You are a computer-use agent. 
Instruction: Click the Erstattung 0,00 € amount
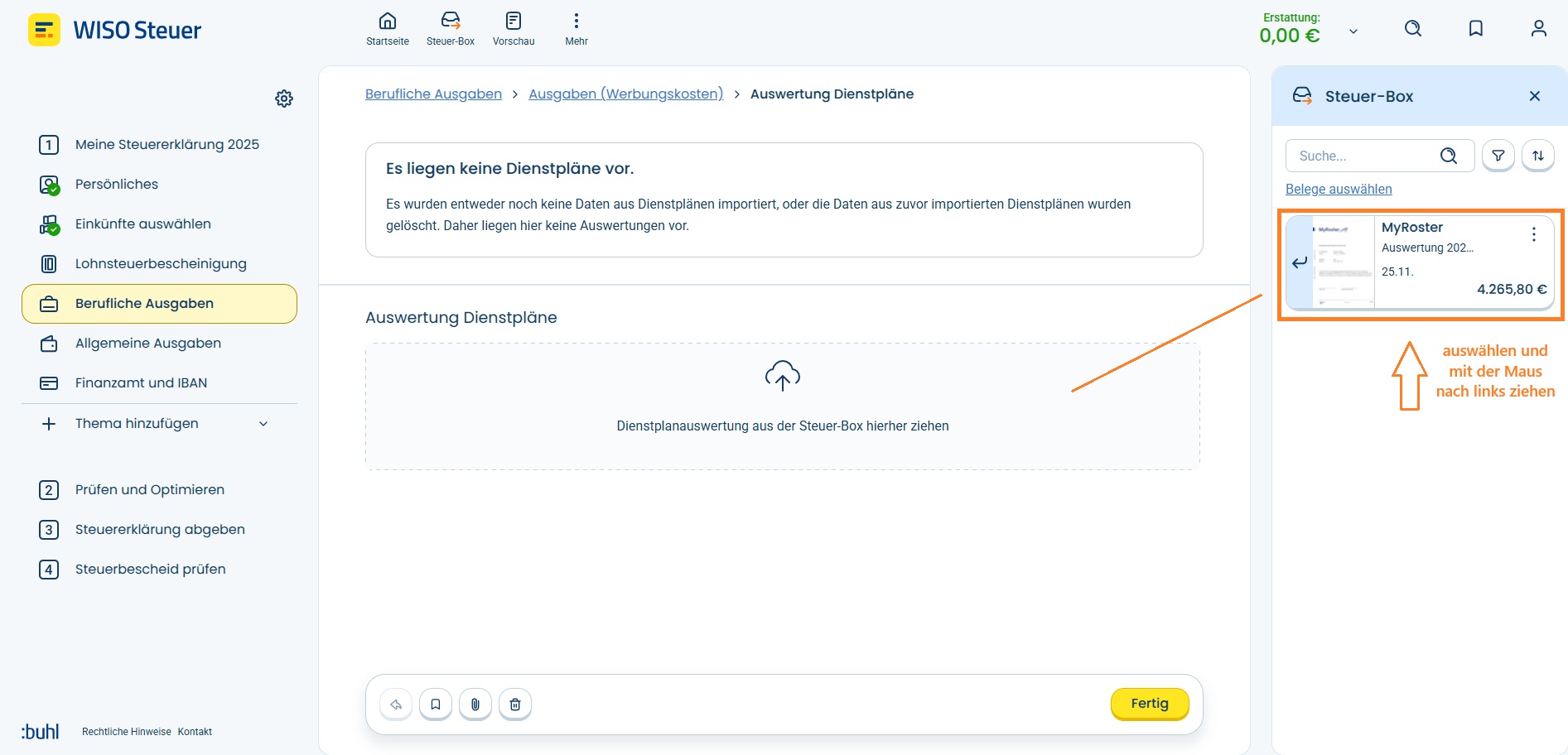coord(1290,36)
